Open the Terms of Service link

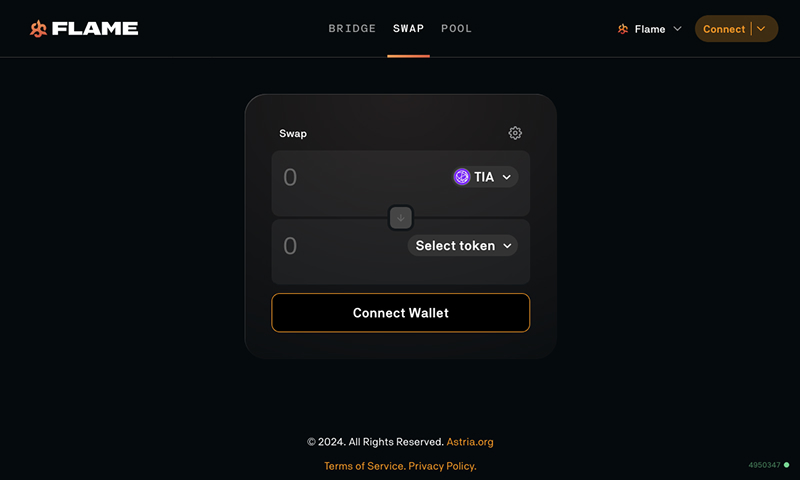[365, 466]
